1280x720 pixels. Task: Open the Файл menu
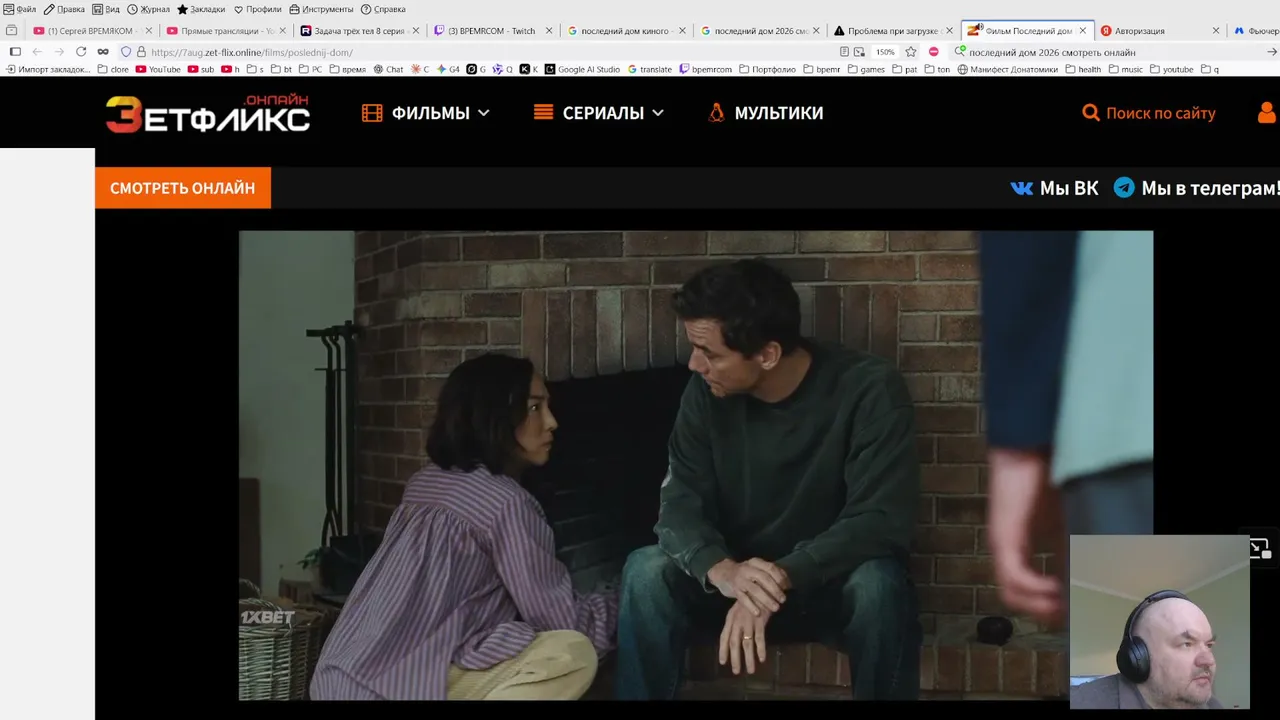[20, 9]
